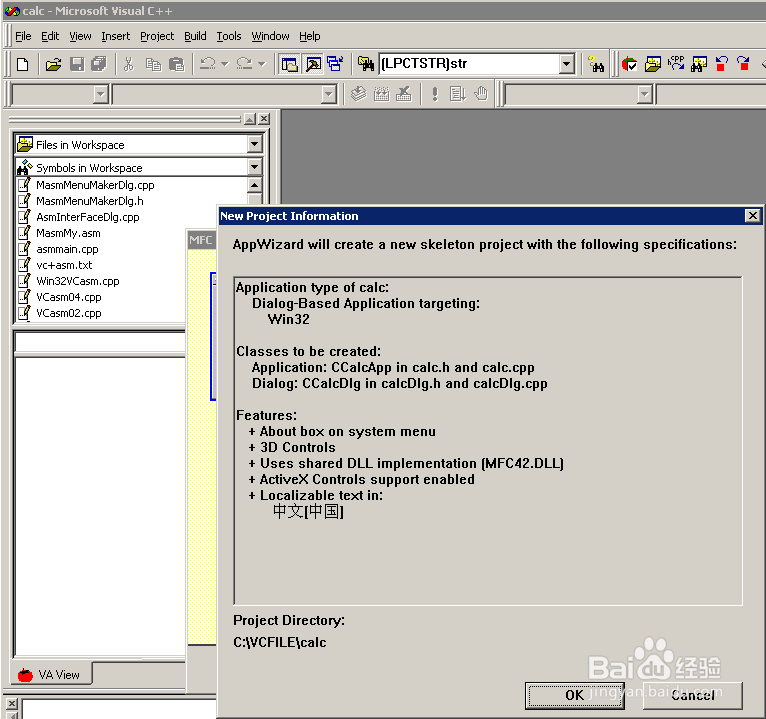Switch to the VA View tab
The image size is (766, 719).
coord(51,675)
